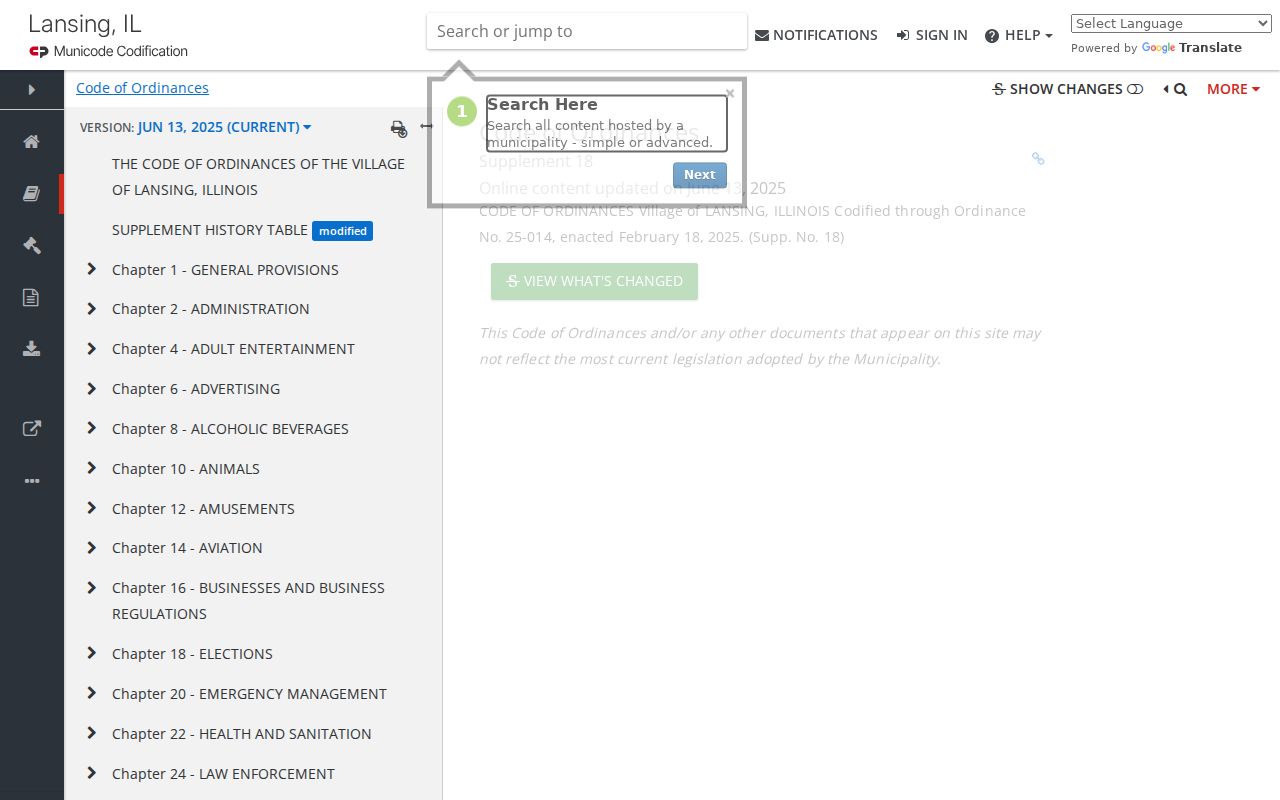
Task: Open the gavel ordinances sidebar icon
Action: 32,245
